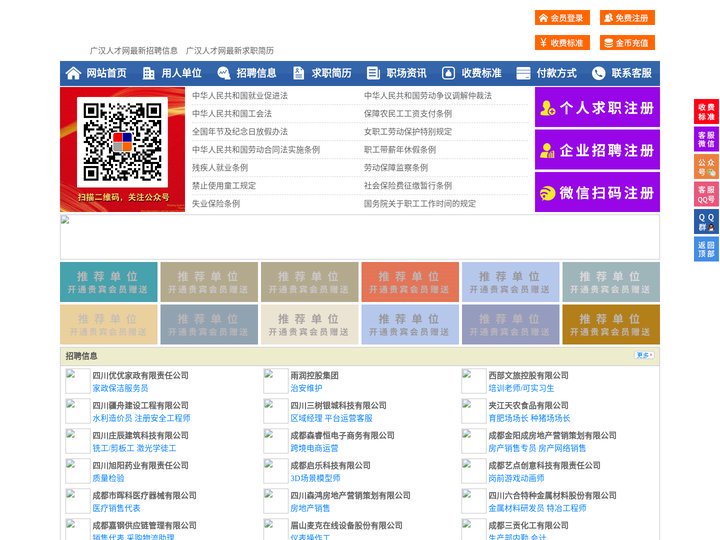This screenshot has width=720, height=540.
Task: Click the icon beside 收费标准 in navbar
Action: (448, 73)
